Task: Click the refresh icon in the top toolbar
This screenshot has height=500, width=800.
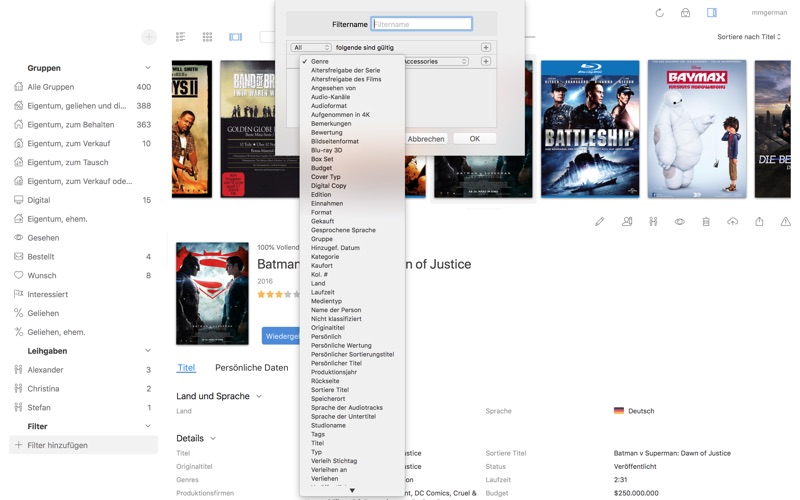Action: coord(659,13)
